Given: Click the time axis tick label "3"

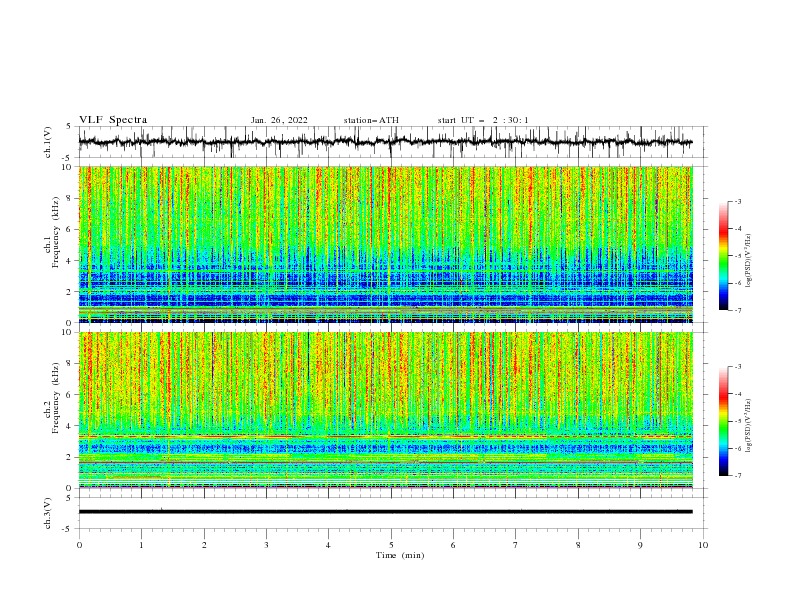Looking at the screenshot, I should coord(266,545).
